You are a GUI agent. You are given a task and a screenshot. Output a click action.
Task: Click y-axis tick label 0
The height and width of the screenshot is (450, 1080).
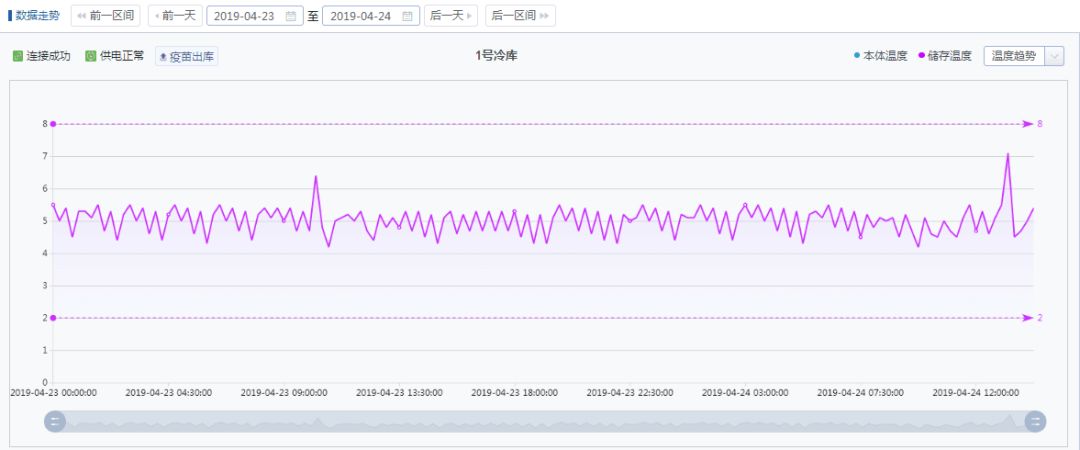click(x=45, y=382)
